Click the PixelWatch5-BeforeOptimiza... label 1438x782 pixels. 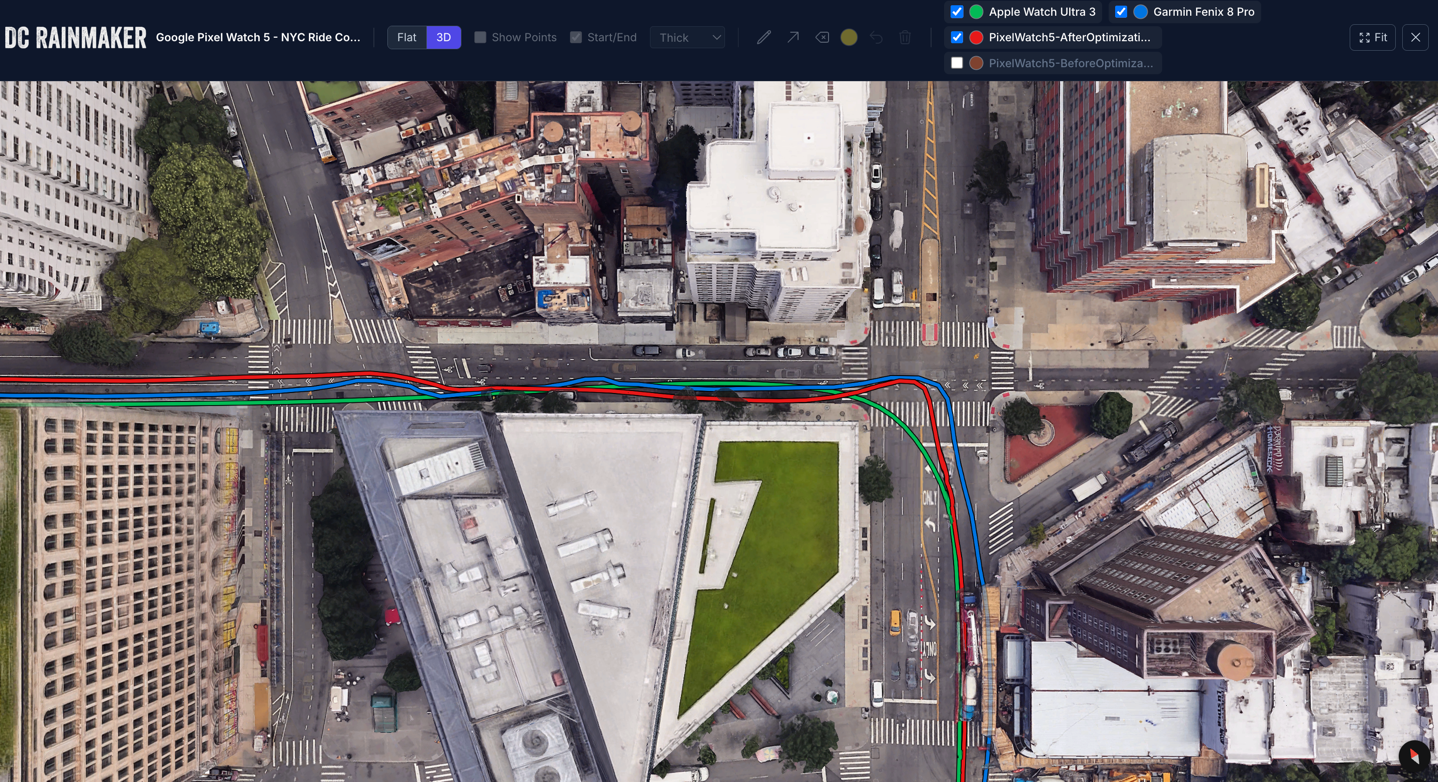point(1070,63)
